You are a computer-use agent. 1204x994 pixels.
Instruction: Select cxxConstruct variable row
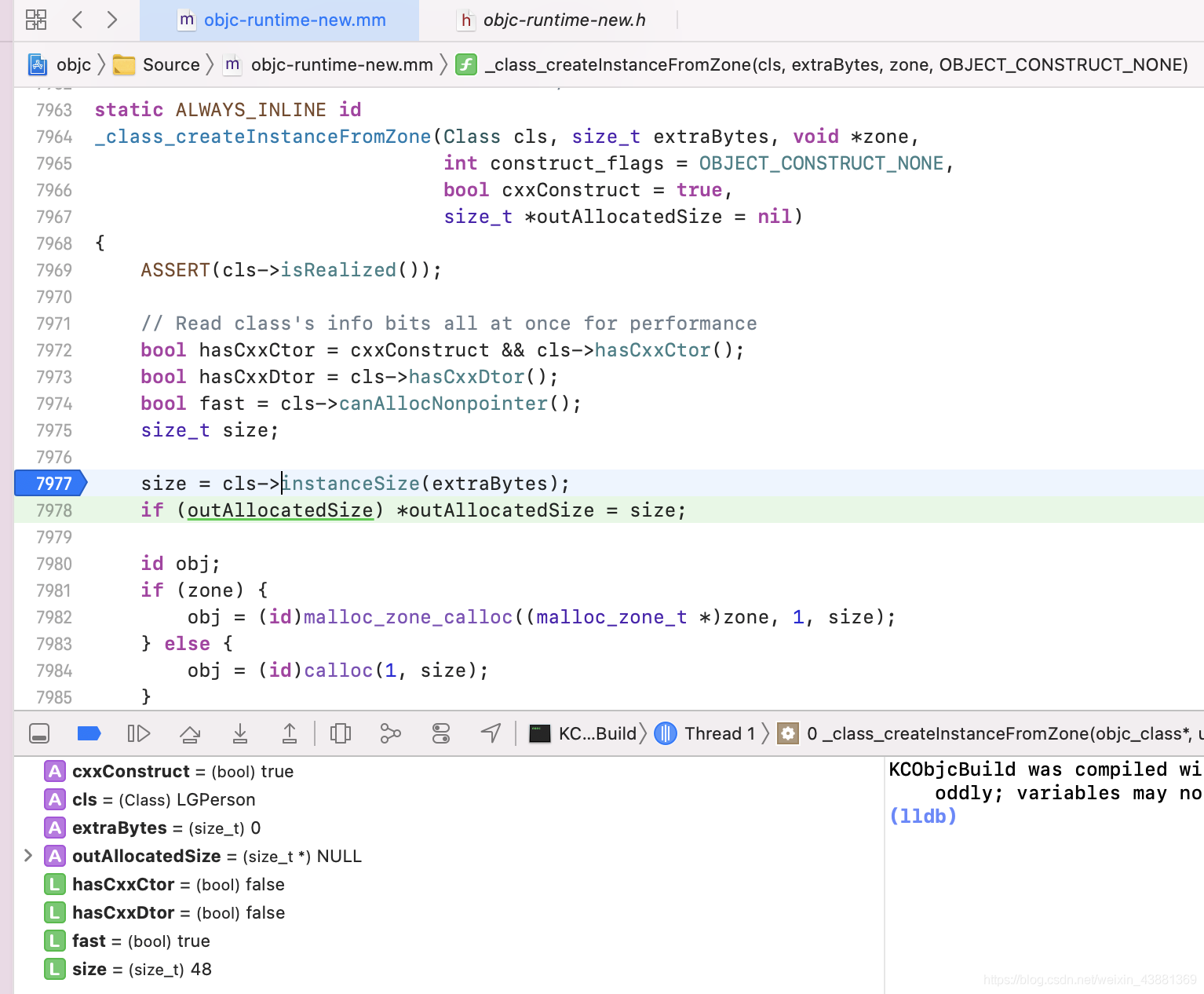click(449, 771)
